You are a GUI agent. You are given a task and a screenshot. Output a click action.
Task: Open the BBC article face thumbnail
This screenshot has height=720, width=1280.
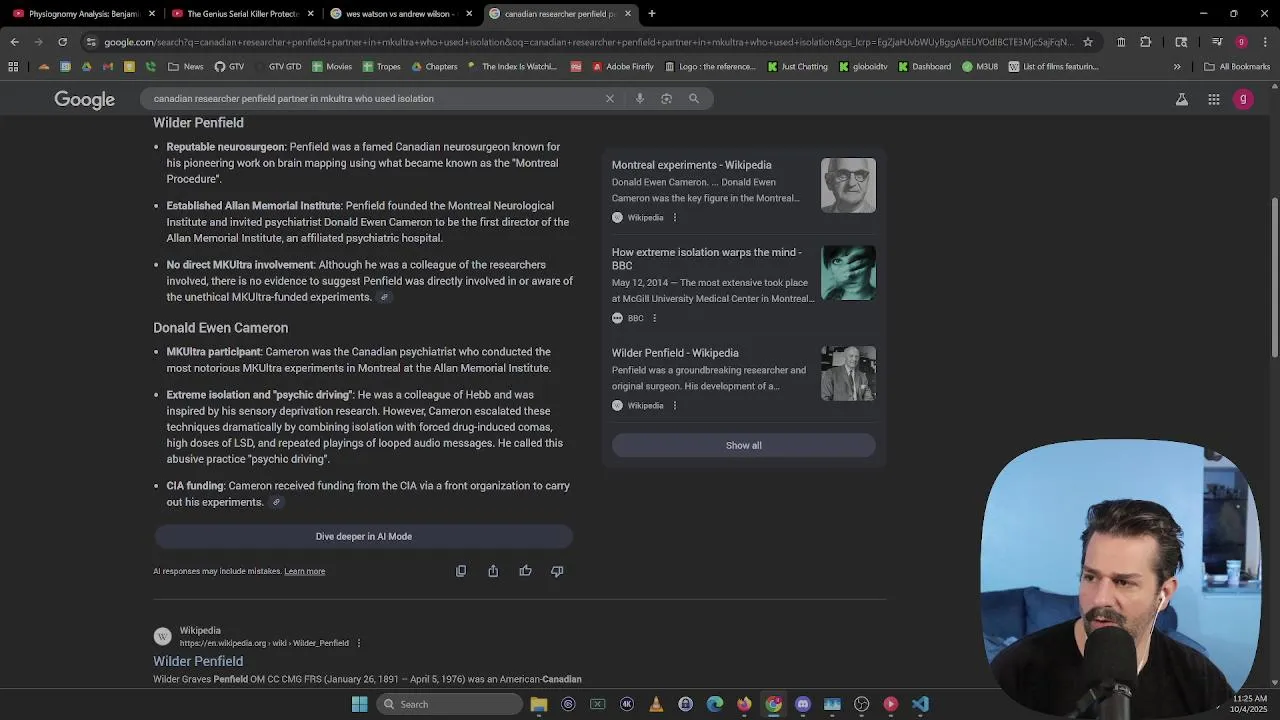848,273
